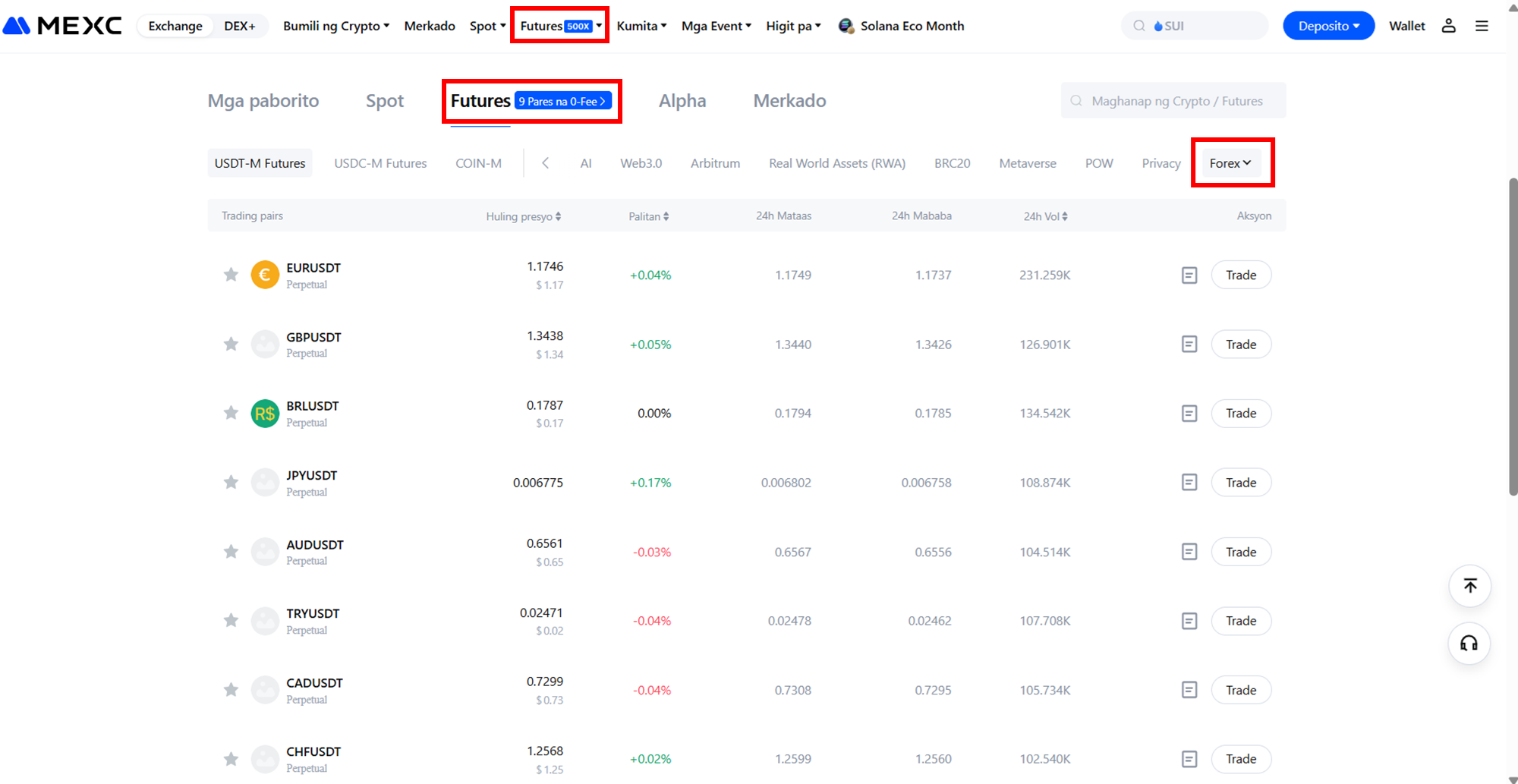Sort by 24h Vol column
Image resolution: width=1518 pixels, height=784 pixels.
(x=1045, y=216)
